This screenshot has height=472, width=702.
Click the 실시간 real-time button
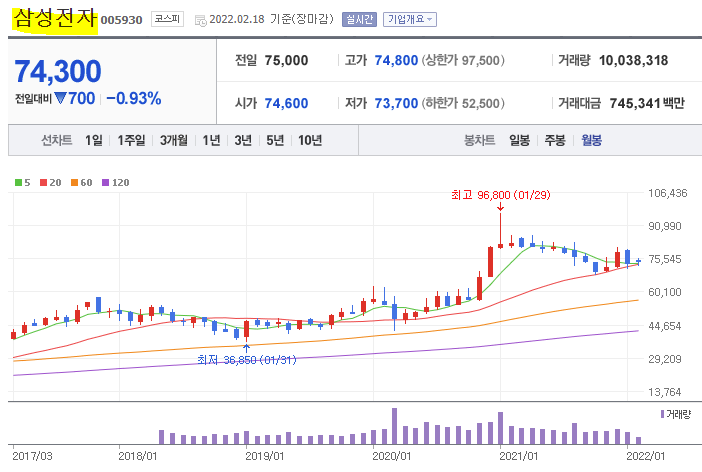[x=359, y=19]
